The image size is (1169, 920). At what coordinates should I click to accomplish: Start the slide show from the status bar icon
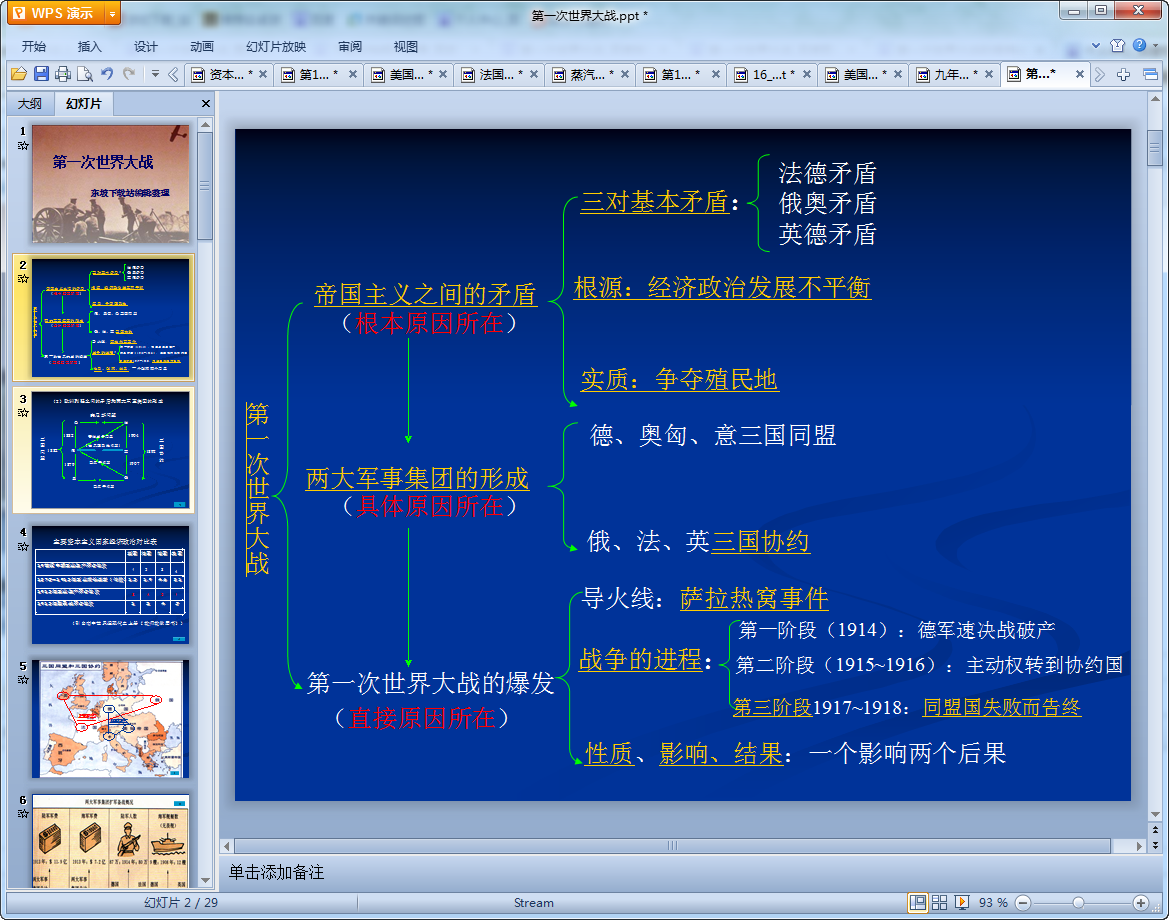point(962,903)
